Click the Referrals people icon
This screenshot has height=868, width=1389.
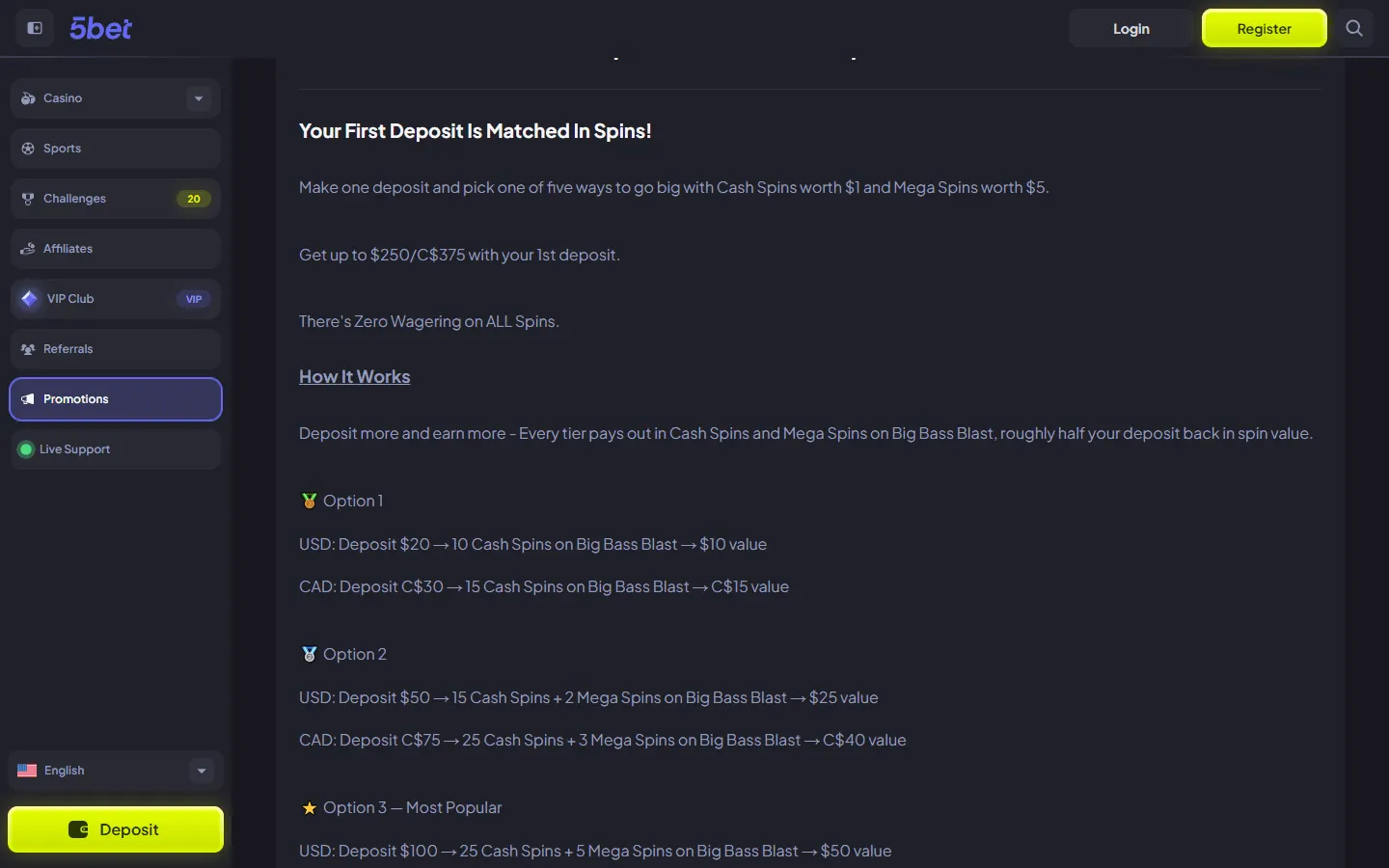[28, 349]
